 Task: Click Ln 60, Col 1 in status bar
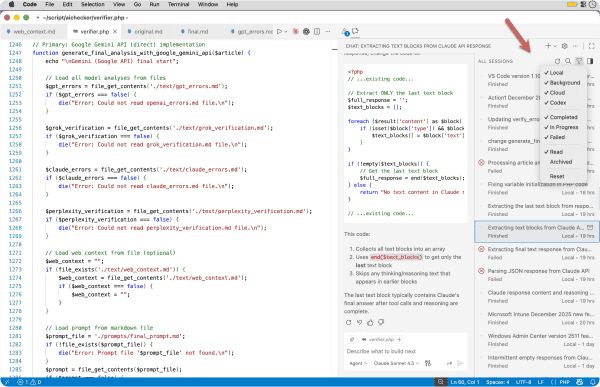(x=465, y=382)
